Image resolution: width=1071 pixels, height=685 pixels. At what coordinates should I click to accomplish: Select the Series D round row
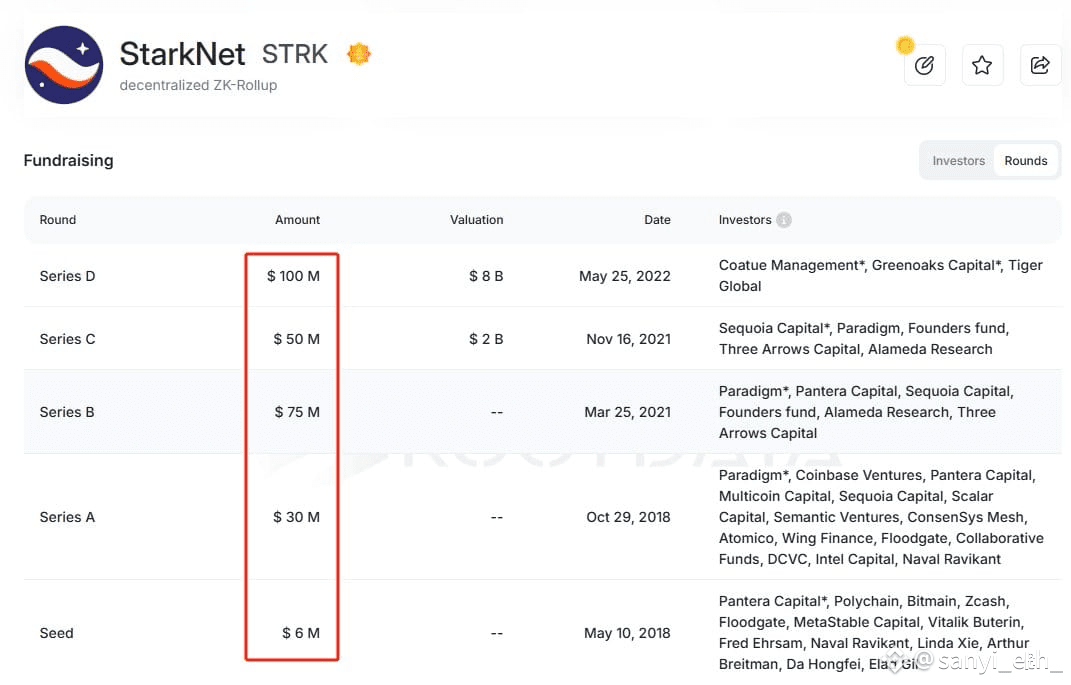coord(542,276)
